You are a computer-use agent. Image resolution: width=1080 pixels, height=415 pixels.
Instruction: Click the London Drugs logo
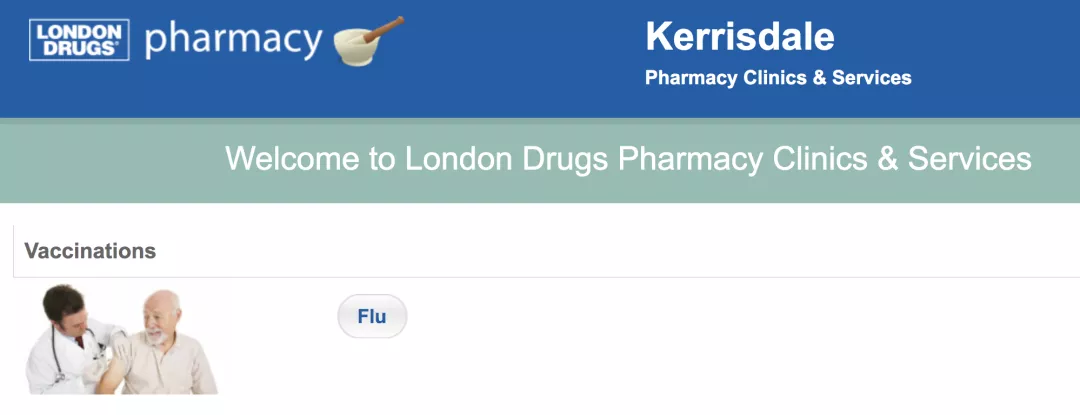click(81, 40)
